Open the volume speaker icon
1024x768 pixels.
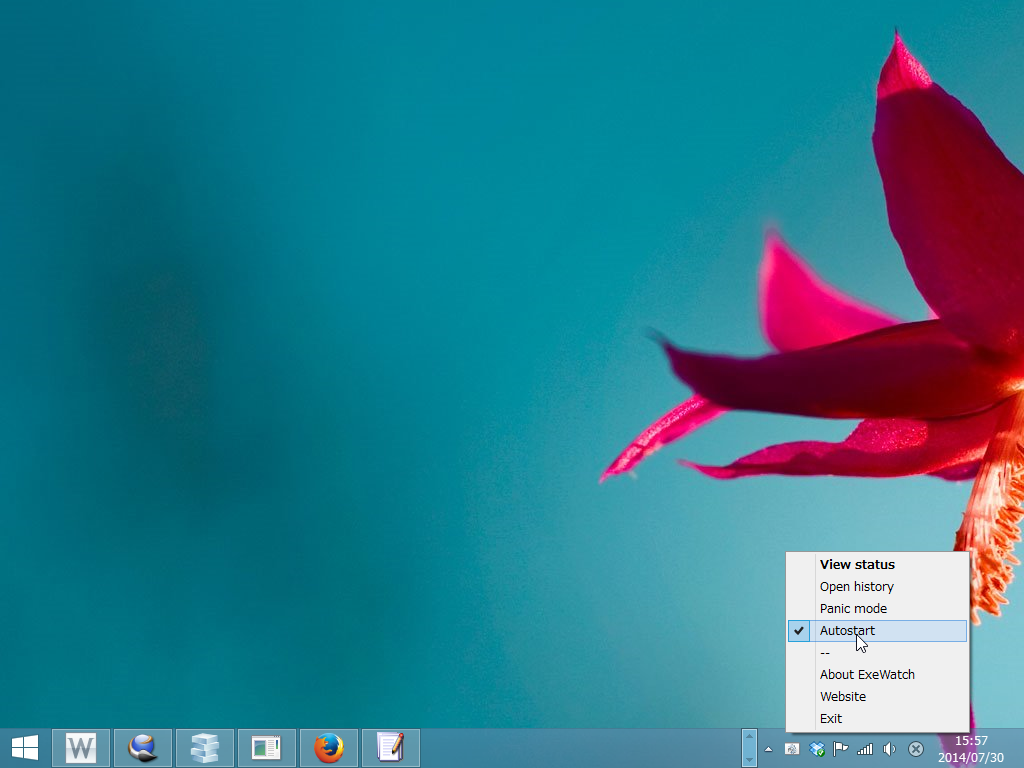889,749
